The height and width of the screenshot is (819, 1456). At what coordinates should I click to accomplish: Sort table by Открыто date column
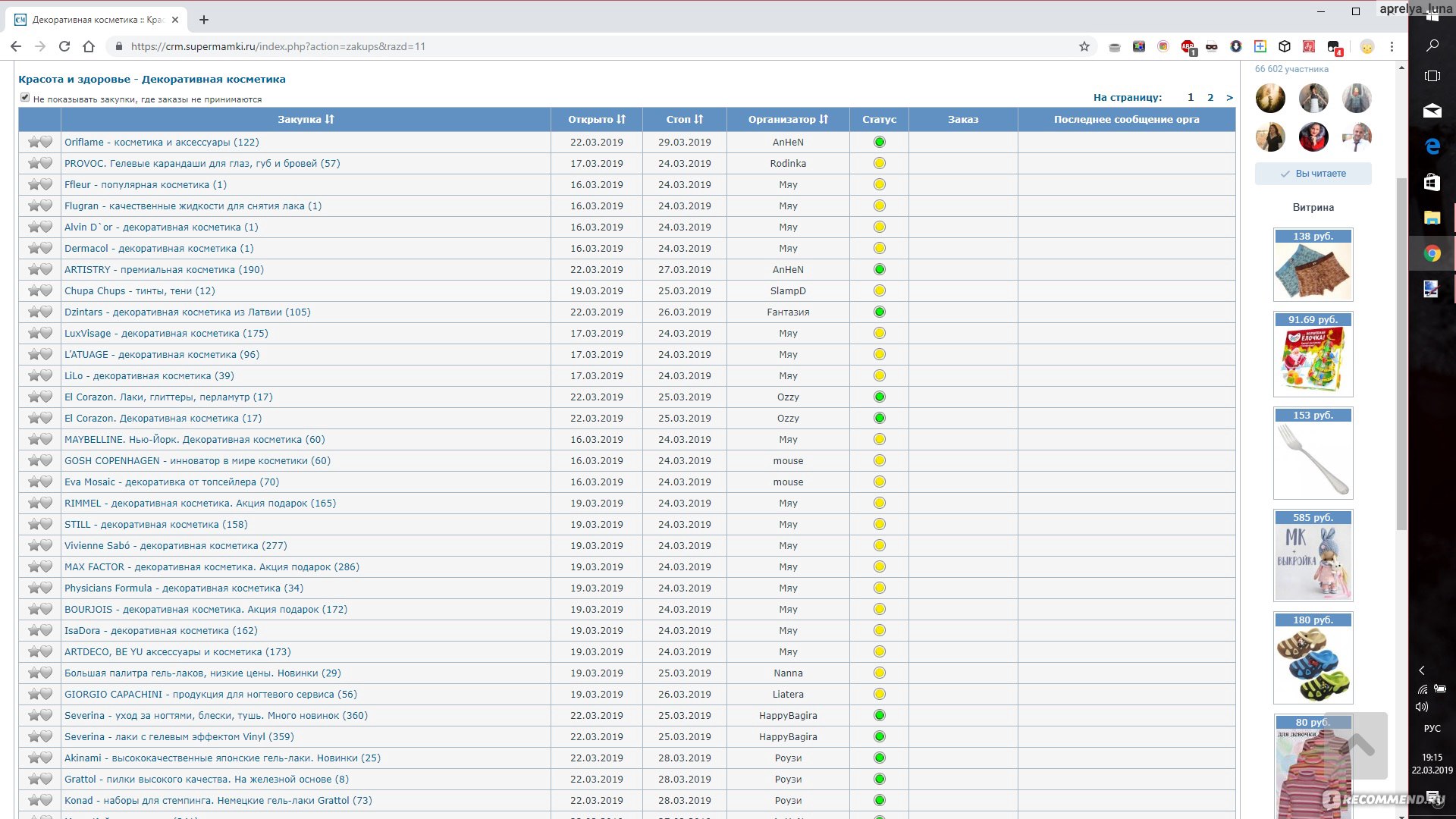(597, 119)
